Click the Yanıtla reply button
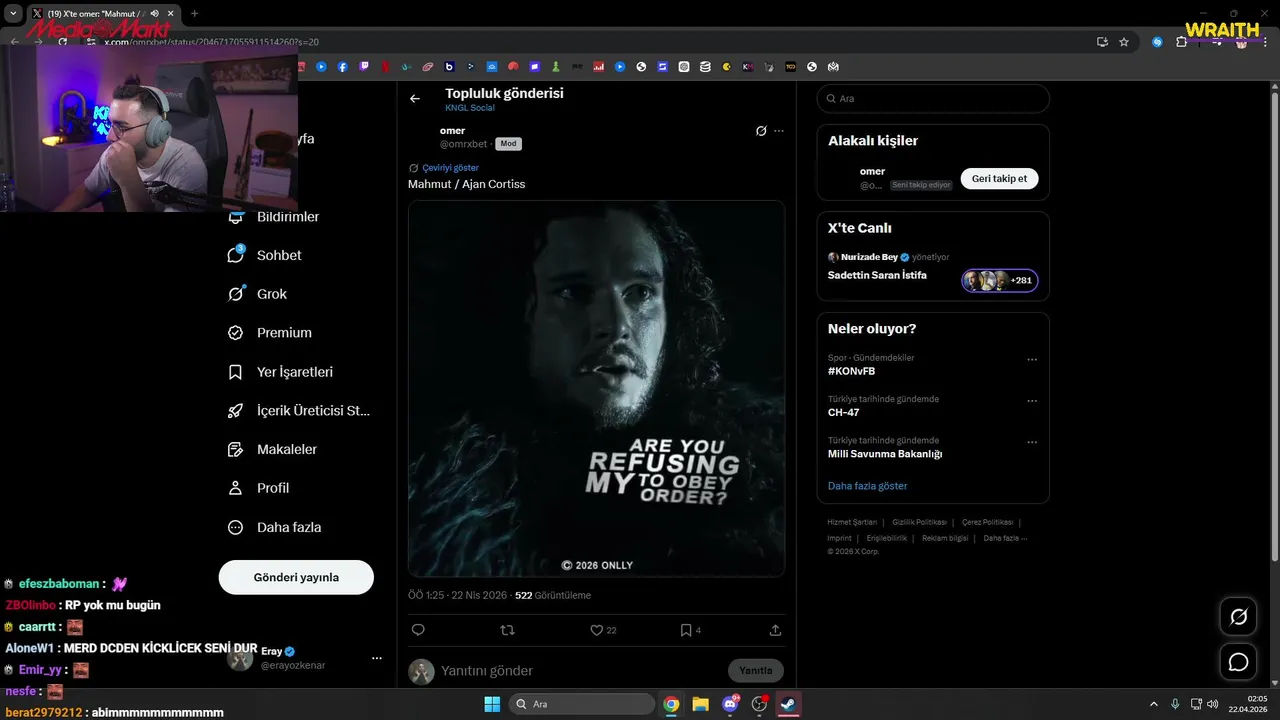The height and width of the screenshot is (720, 1280). [756, 671]
